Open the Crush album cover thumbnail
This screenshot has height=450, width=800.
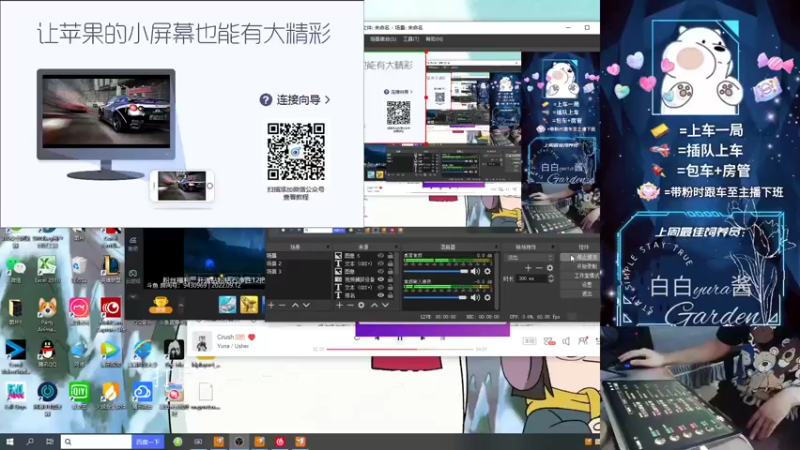(x=202, y=341)
